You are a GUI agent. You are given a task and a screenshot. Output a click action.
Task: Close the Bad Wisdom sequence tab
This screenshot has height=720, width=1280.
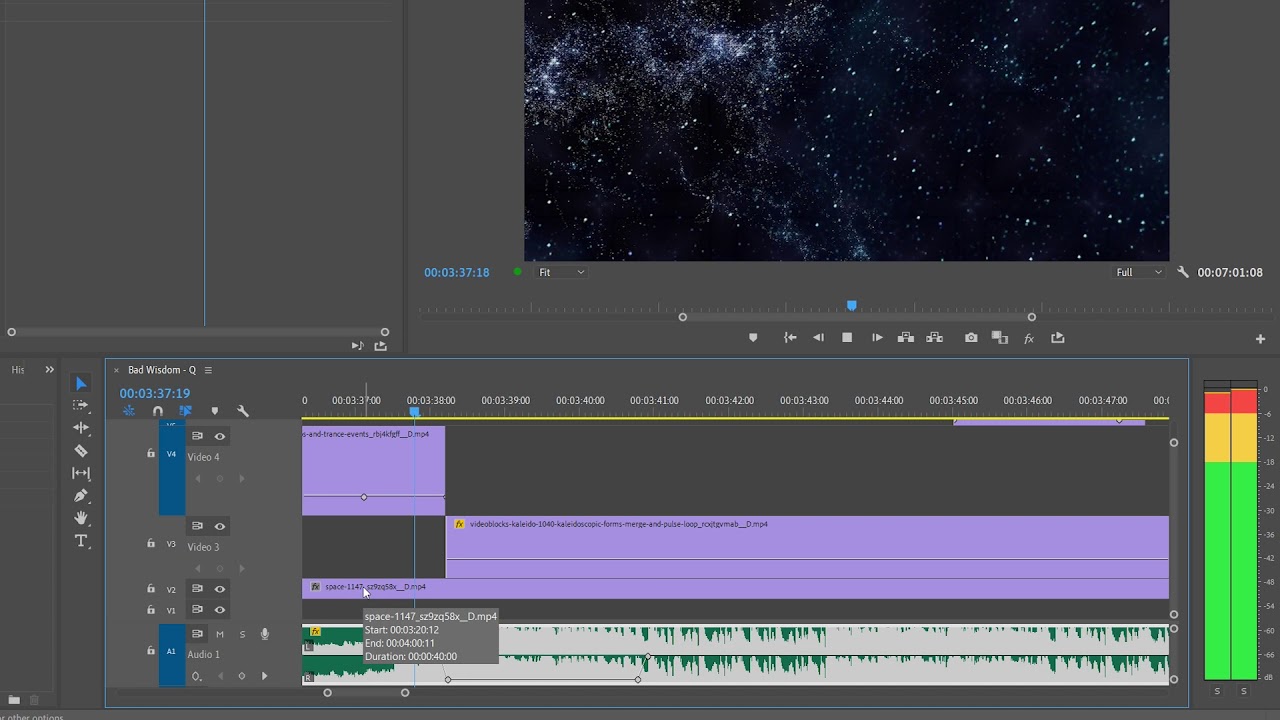(x=116, y=370)
